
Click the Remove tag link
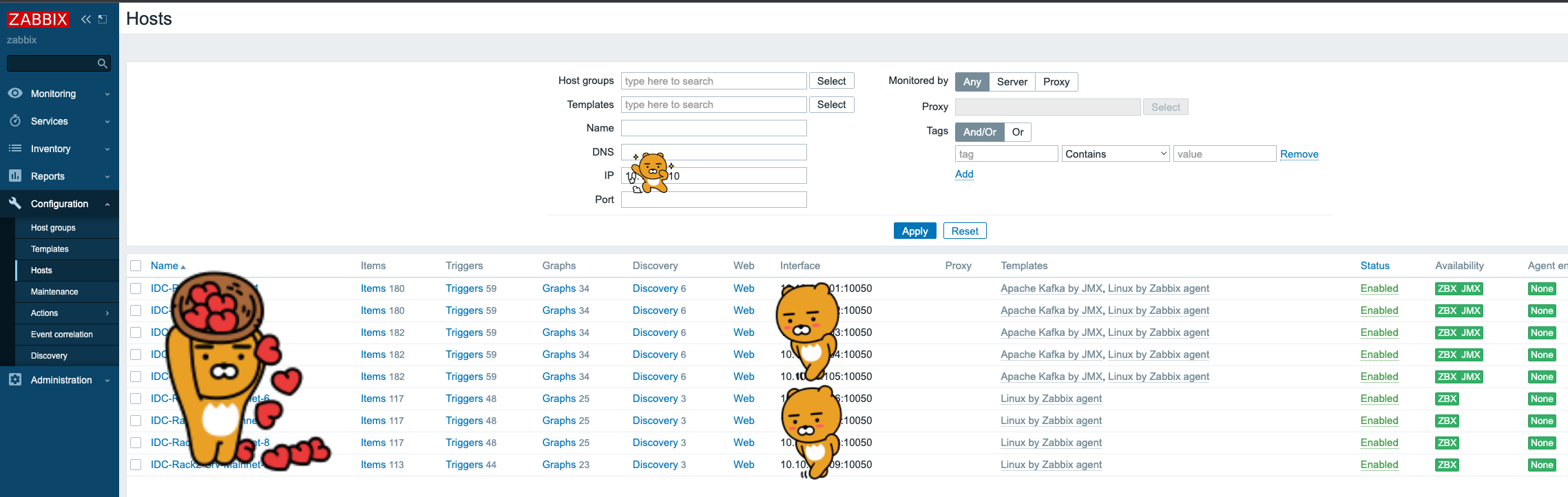[1299, 154]
